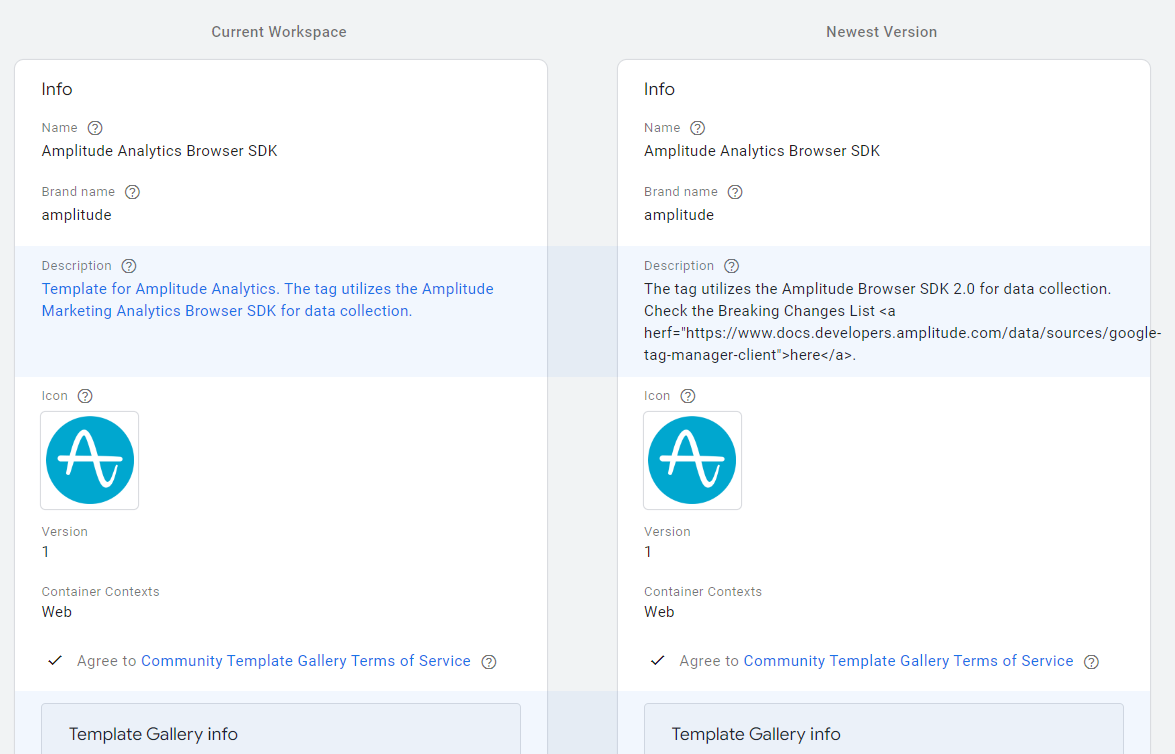
Task: Toggle Agree checkmark in Current Workspace panel
Action: 55,661
